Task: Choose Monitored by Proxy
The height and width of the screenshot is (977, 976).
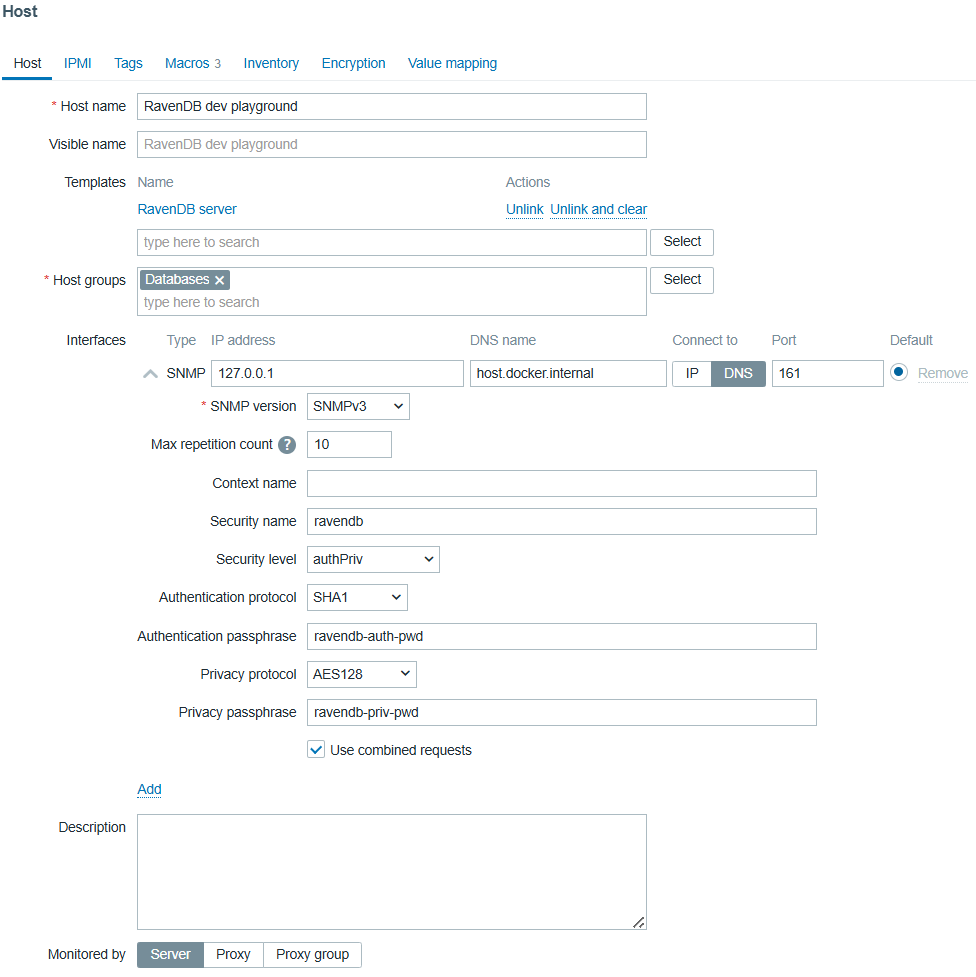Action: tap(233, 955)
